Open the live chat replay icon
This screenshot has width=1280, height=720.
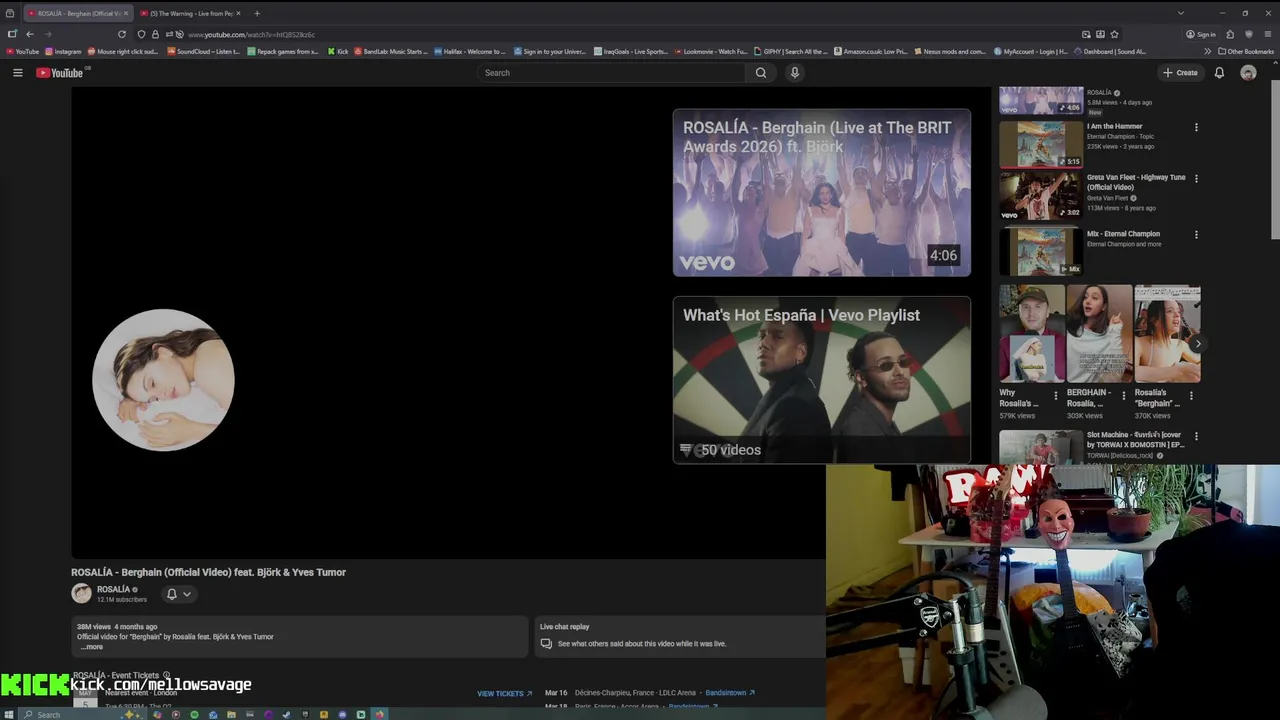pyautogui.click(x=546, y=644)
